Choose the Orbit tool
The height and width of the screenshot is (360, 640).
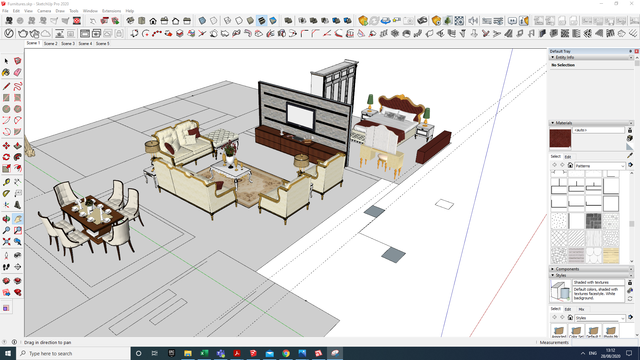[6, 219]
